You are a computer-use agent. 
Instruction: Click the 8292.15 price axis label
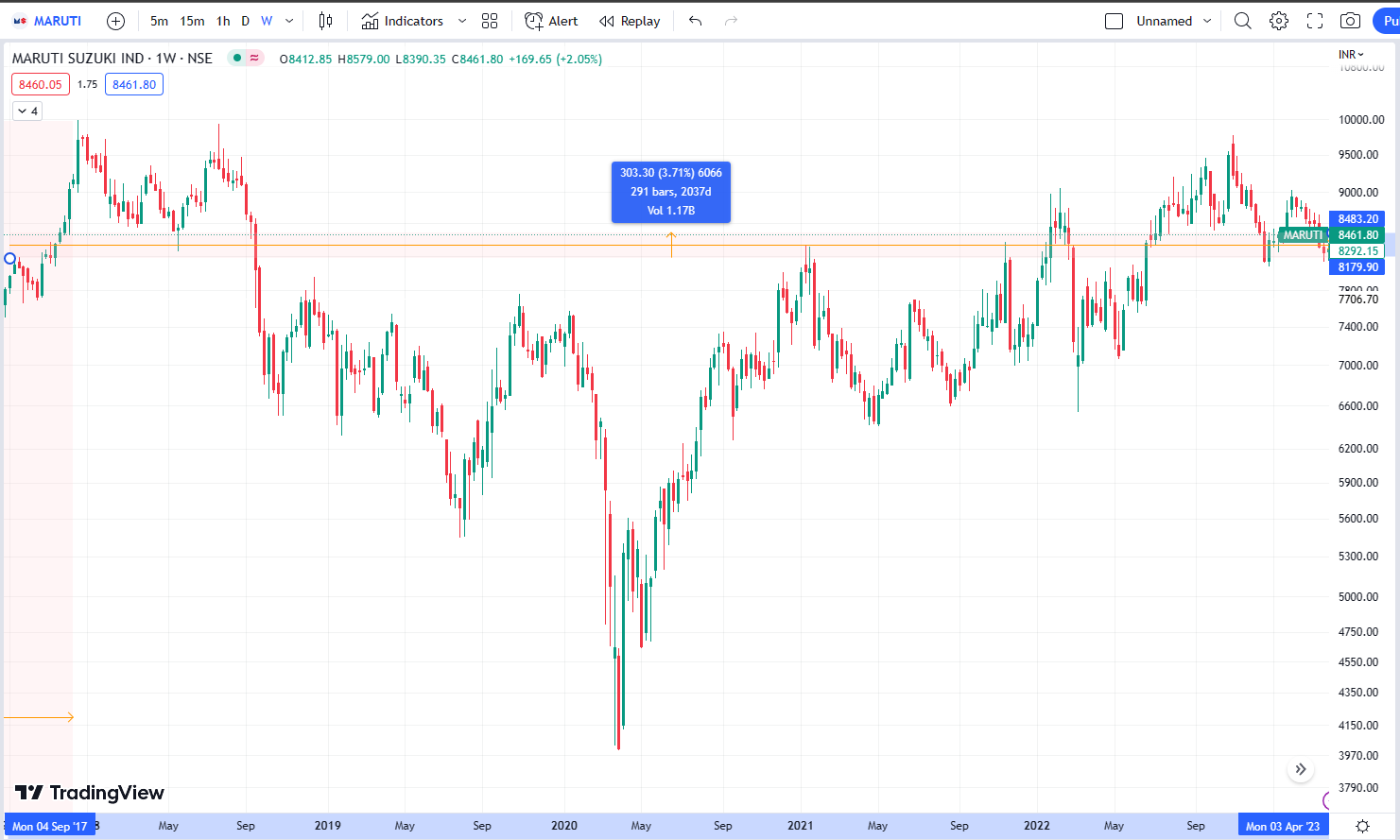(x=1357, y=251)
